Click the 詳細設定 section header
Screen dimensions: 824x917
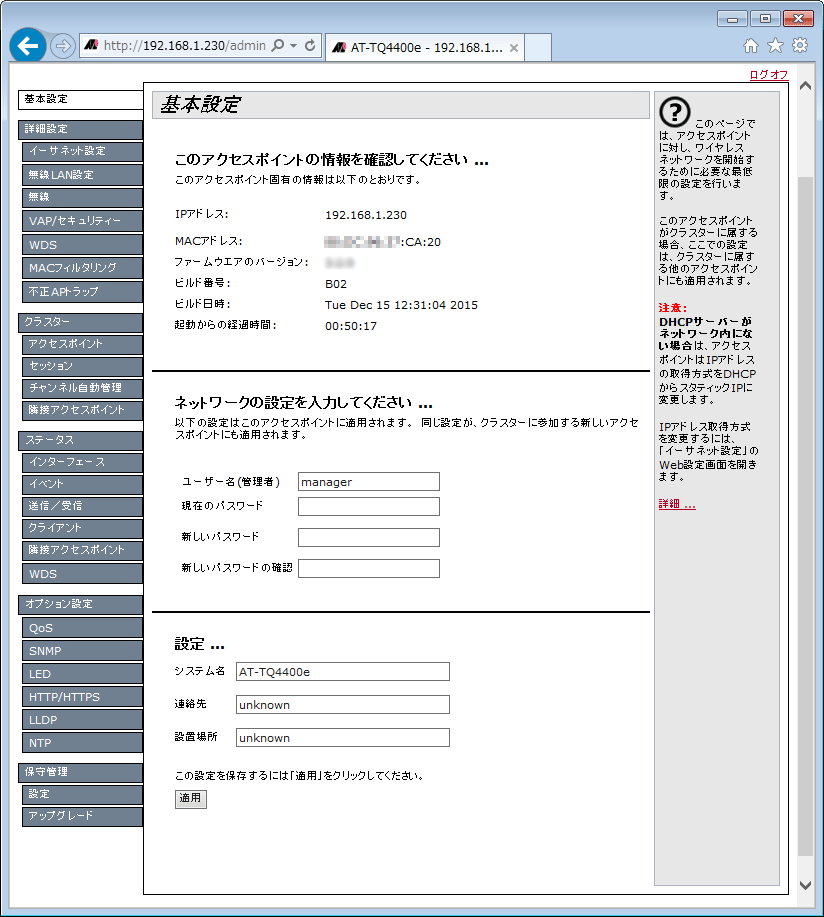click(x=81, y=129)
